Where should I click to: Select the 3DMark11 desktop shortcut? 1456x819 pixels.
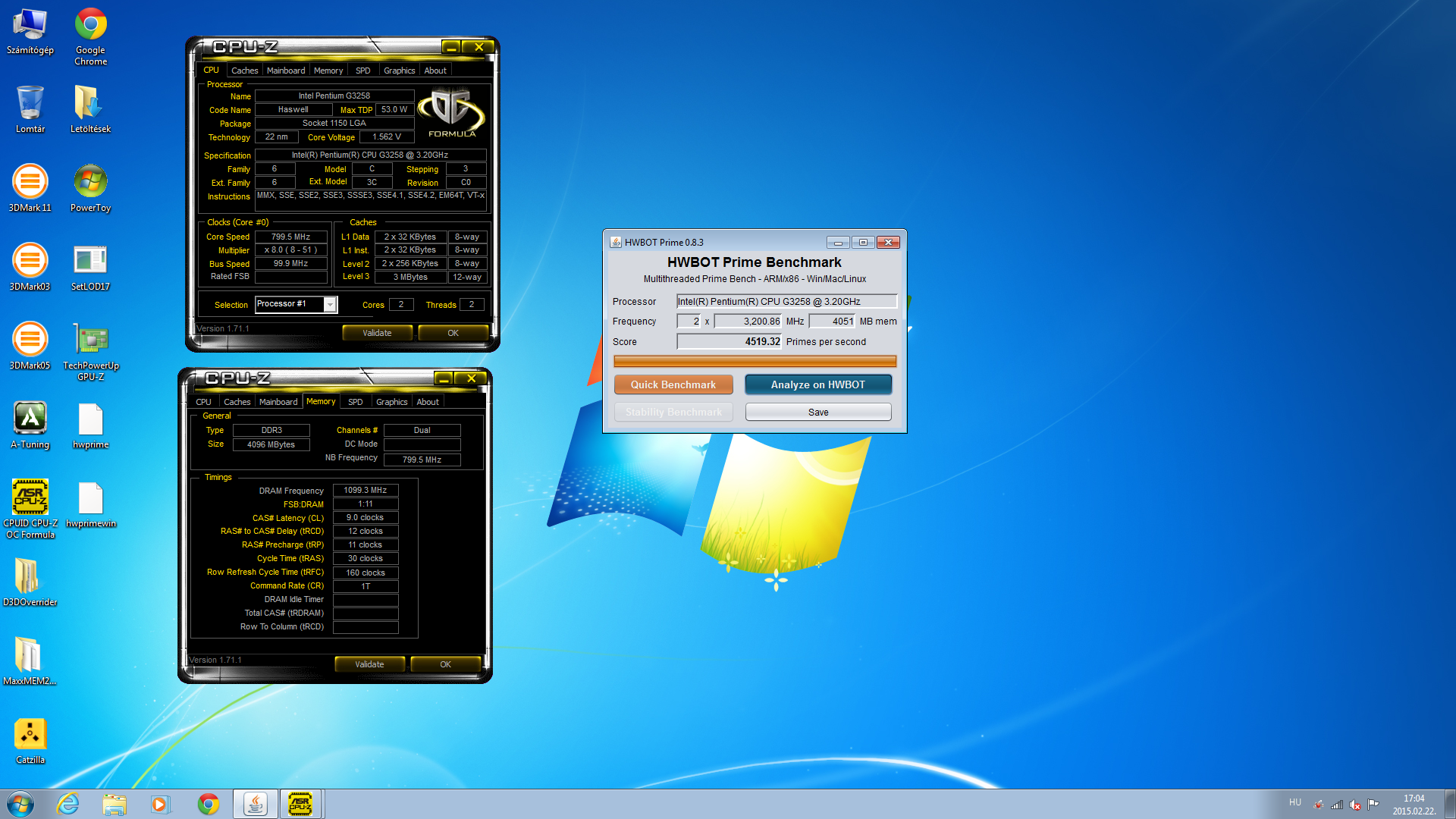coord(30,188)
